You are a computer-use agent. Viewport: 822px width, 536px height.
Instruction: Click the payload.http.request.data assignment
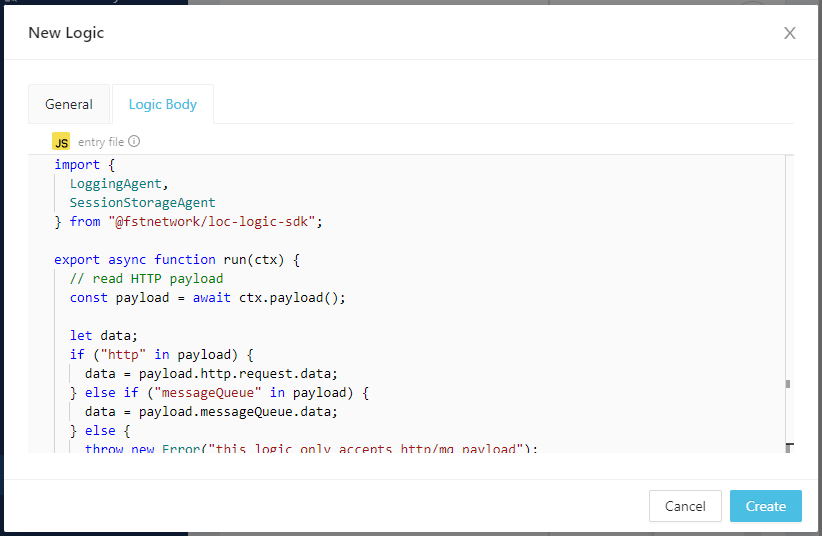point(204,374)
